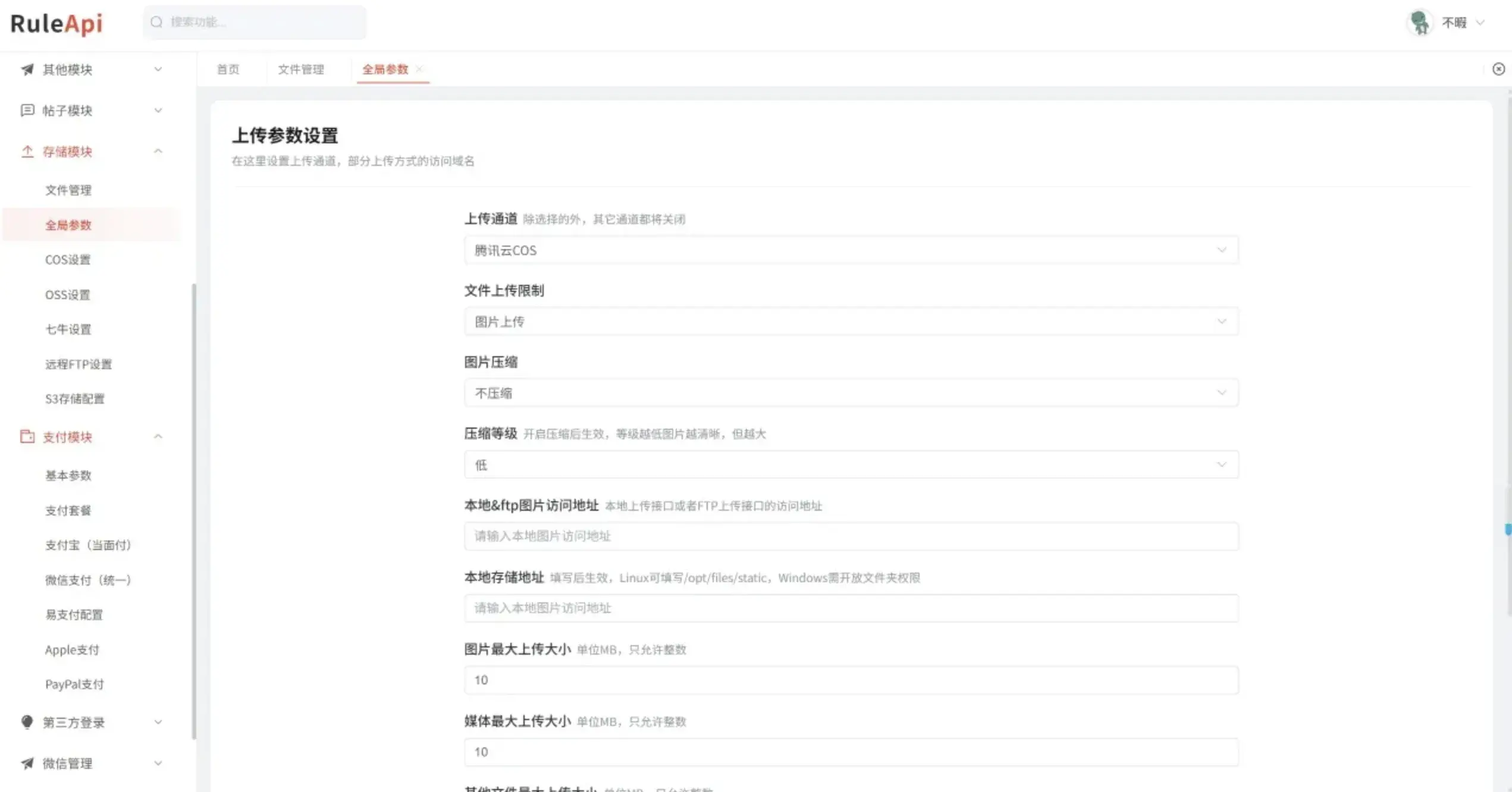Open COS设置 in the sidebar
Image resolution: width=1512 pixels, height=792 pixels.
click(x=68, y=260)
